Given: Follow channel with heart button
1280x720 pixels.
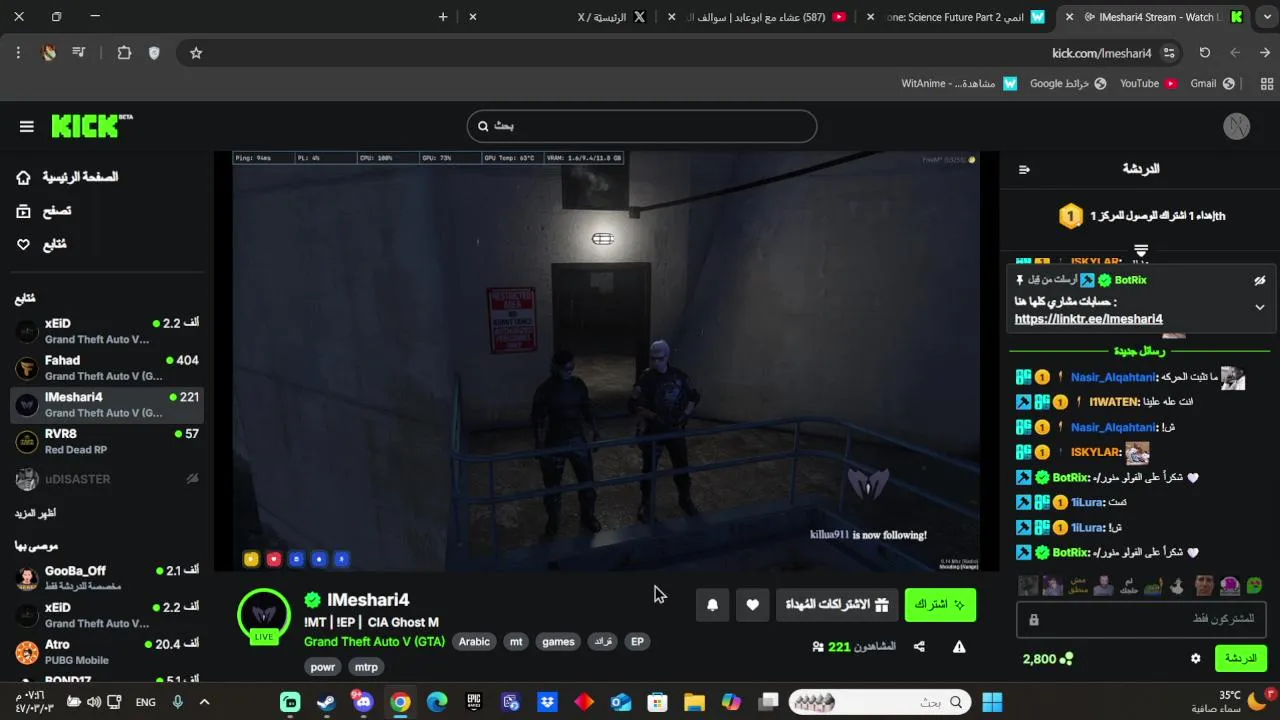Looking at the screenshot, I should click(753, 605).
